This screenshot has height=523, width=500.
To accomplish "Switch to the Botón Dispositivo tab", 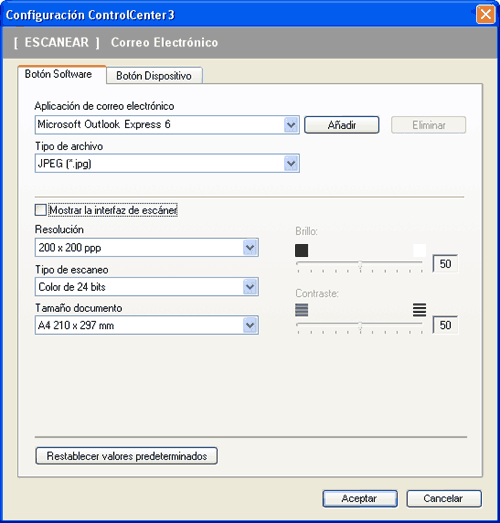I will [x=154, y=76].
